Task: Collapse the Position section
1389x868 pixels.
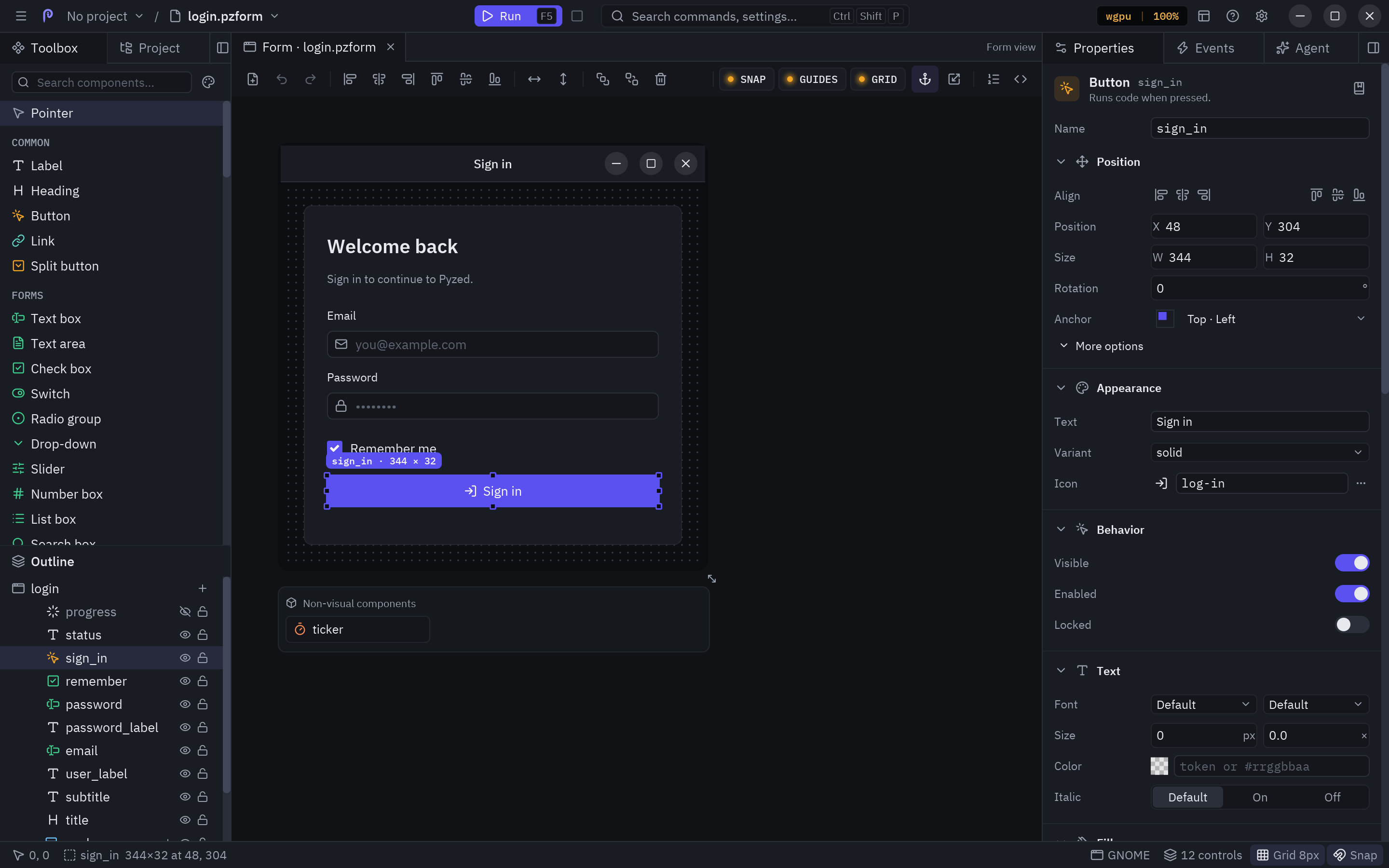Action: (1061, 162)
